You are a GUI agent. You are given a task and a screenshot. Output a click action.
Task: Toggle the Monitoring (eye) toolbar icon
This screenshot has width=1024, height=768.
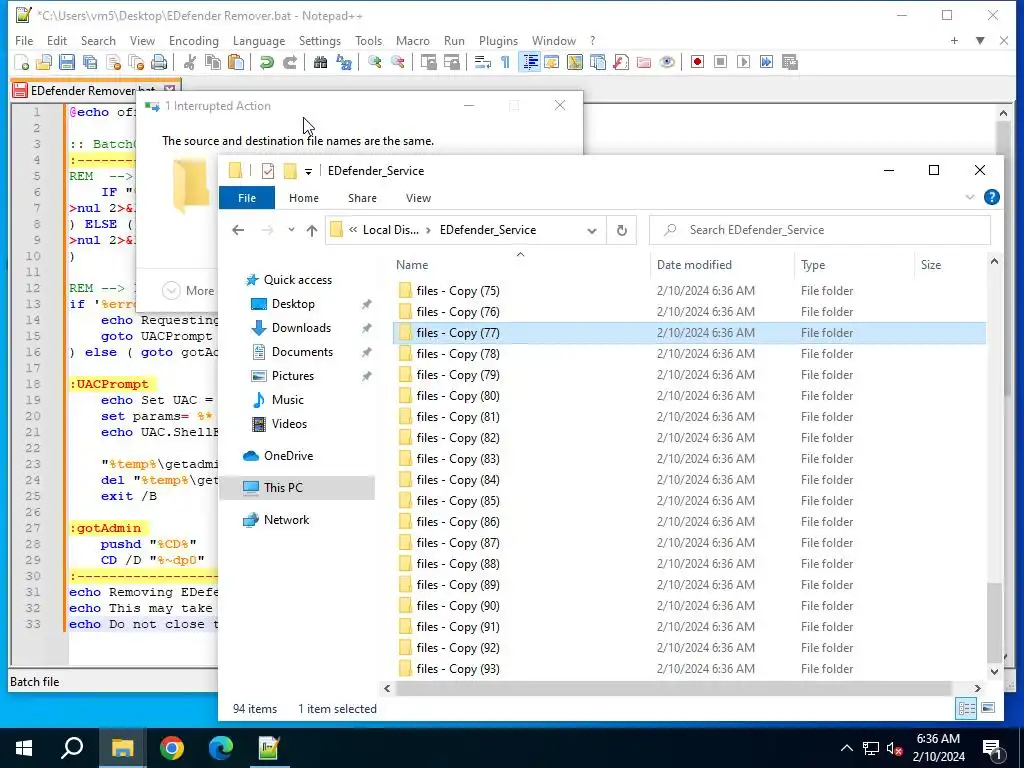click(x=667, y=63)
